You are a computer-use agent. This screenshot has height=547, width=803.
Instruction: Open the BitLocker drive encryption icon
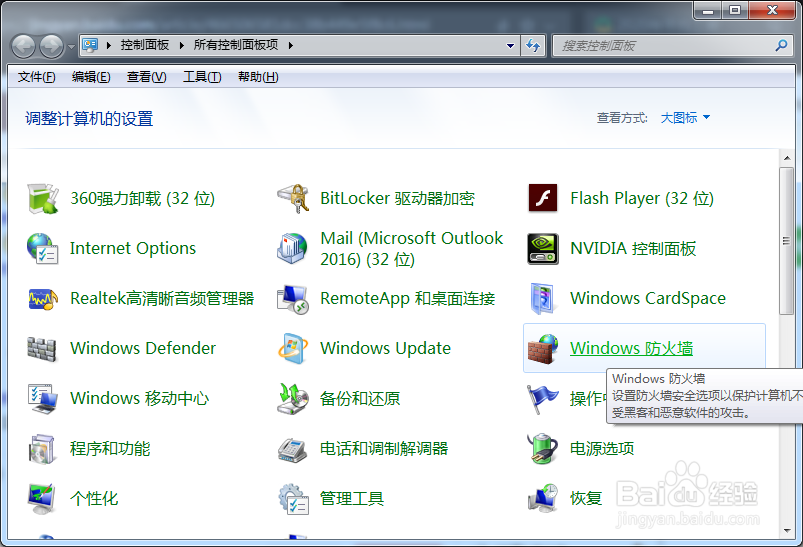click(293, 199)
